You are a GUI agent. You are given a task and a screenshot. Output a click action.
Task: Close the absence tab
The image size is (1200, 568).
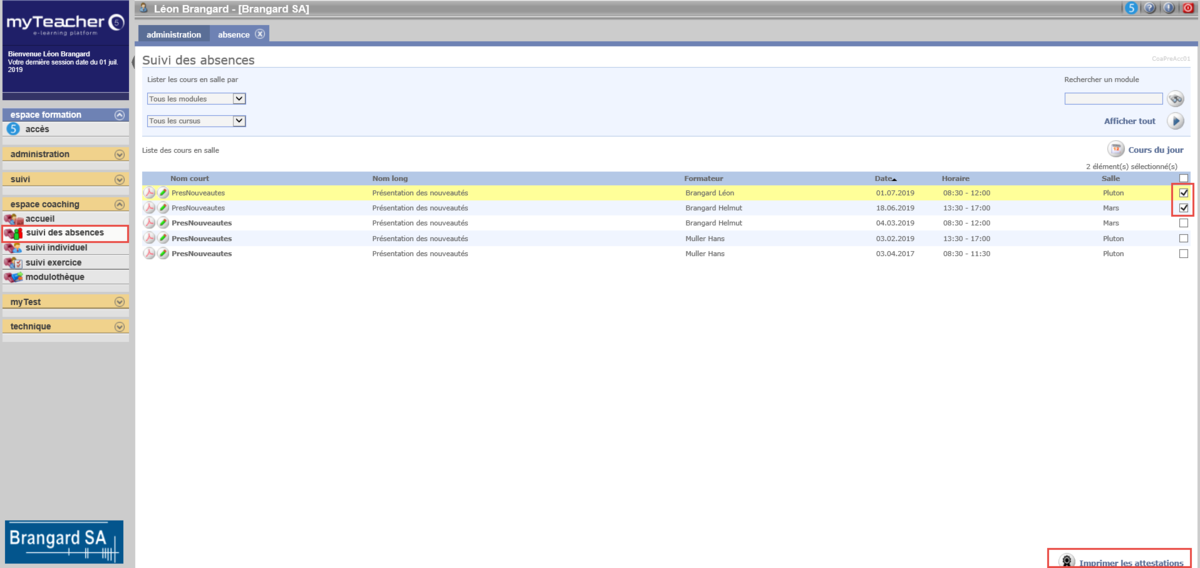pyautogui.click(x=260, y=34)
